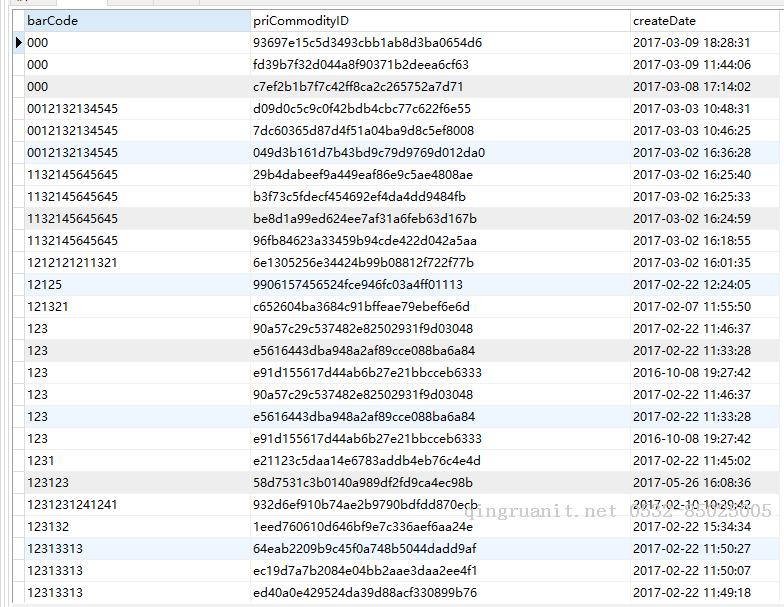Click date cell 2017-03-02 16:18:55
Image resolution: width=784 pixels, height=607 pixels.
pyautogui.click(x=691, y=241)
